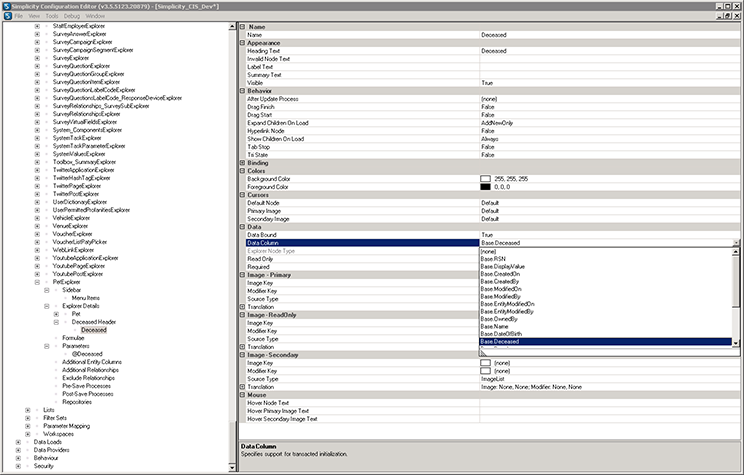Click the Simplicity icon beside File menu
The image size is (744, 475).
coord(7,17)
